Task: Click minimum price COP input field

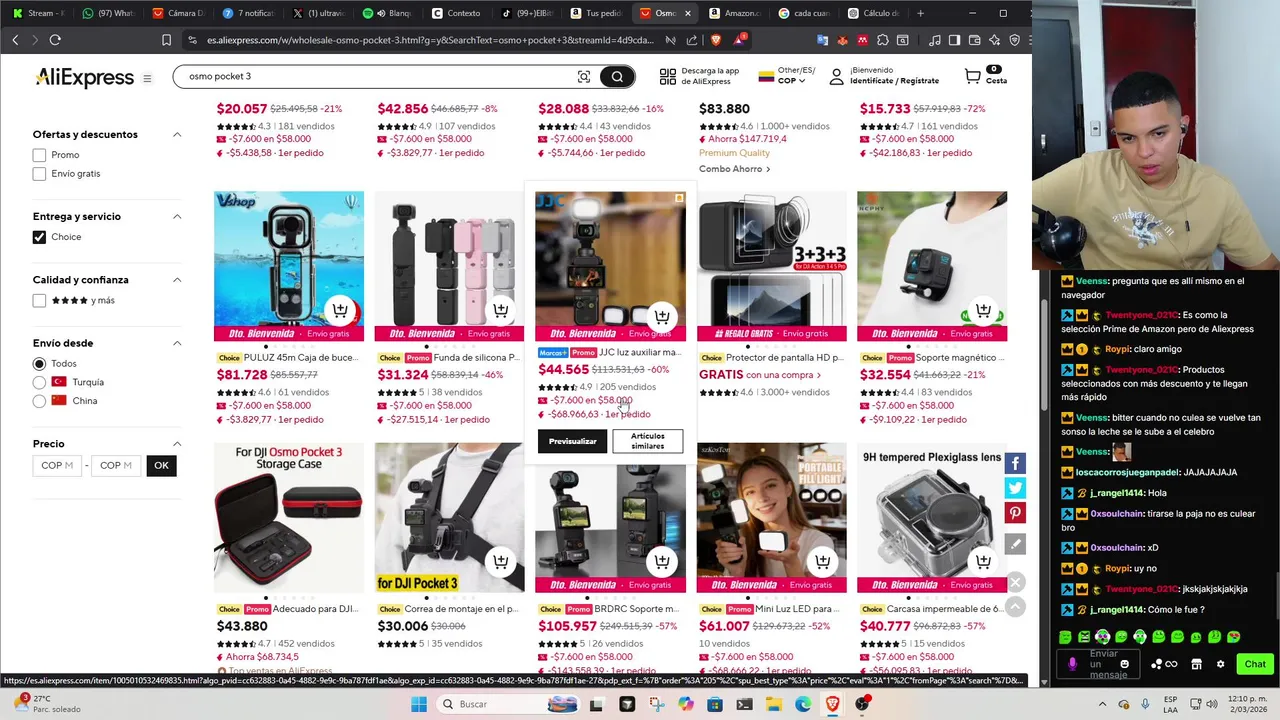Action: coord(57,465)
